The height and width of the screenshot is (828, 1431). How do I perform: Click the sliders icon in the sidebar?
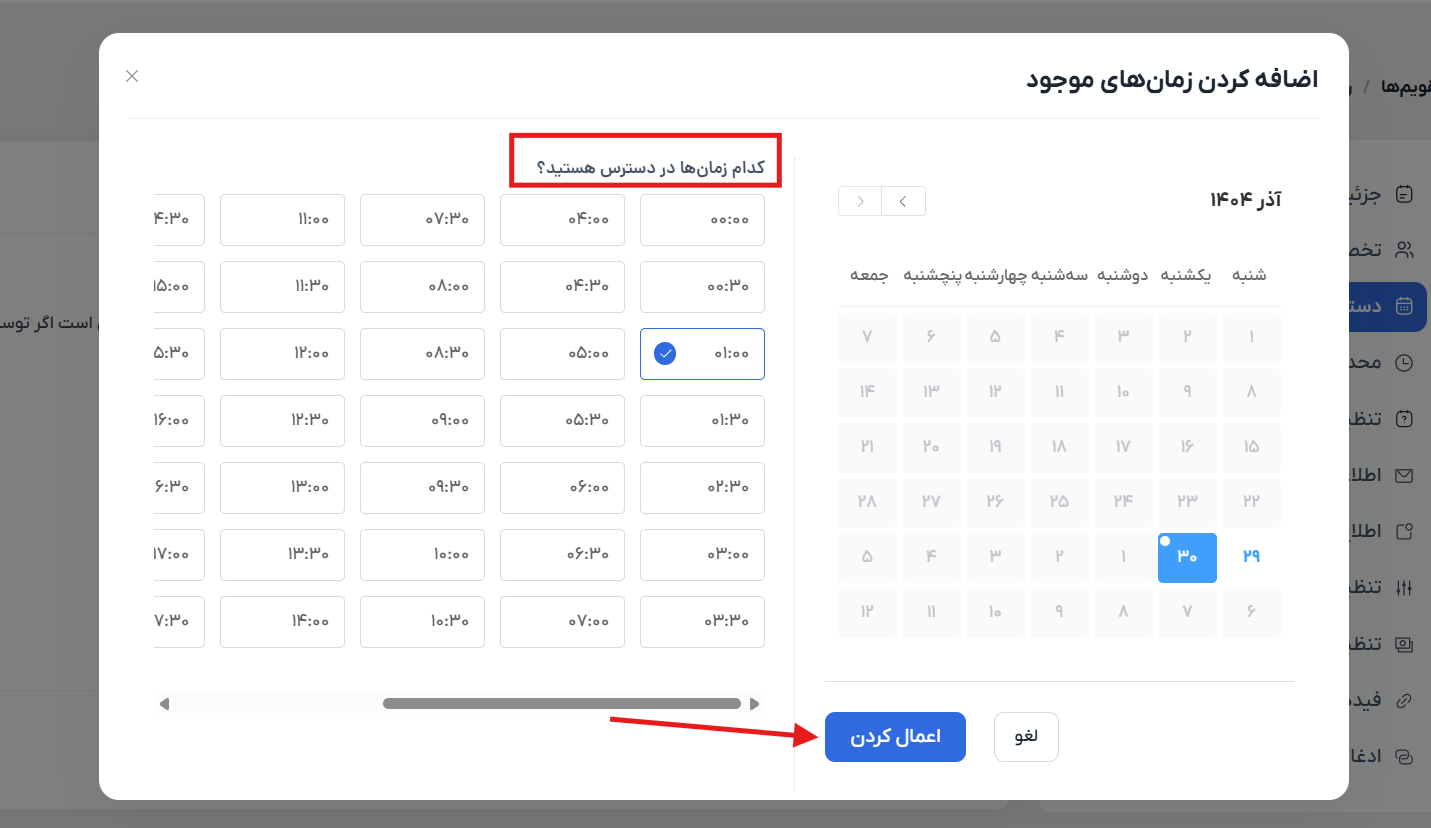tap(1404, 587)
